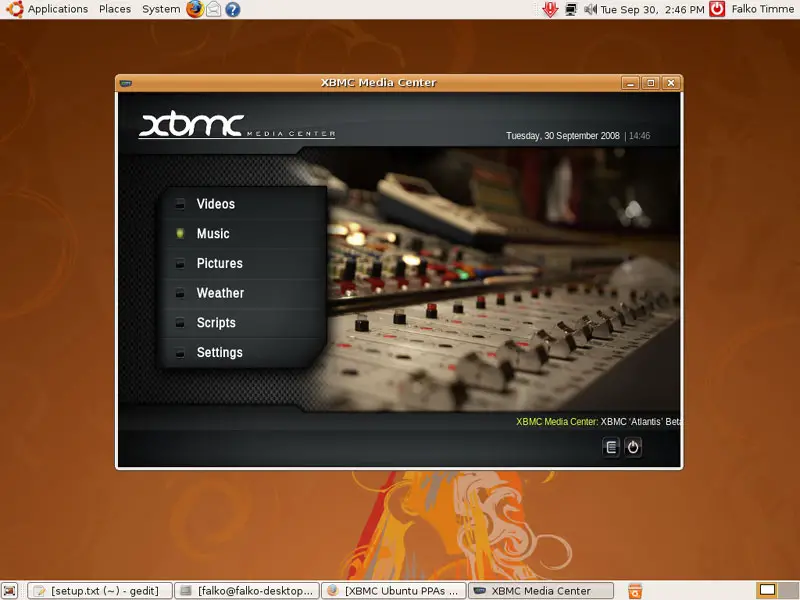Close the XBMC Media Center window
Viewport: 800px width, 600px height.
(x=671, y=83)
